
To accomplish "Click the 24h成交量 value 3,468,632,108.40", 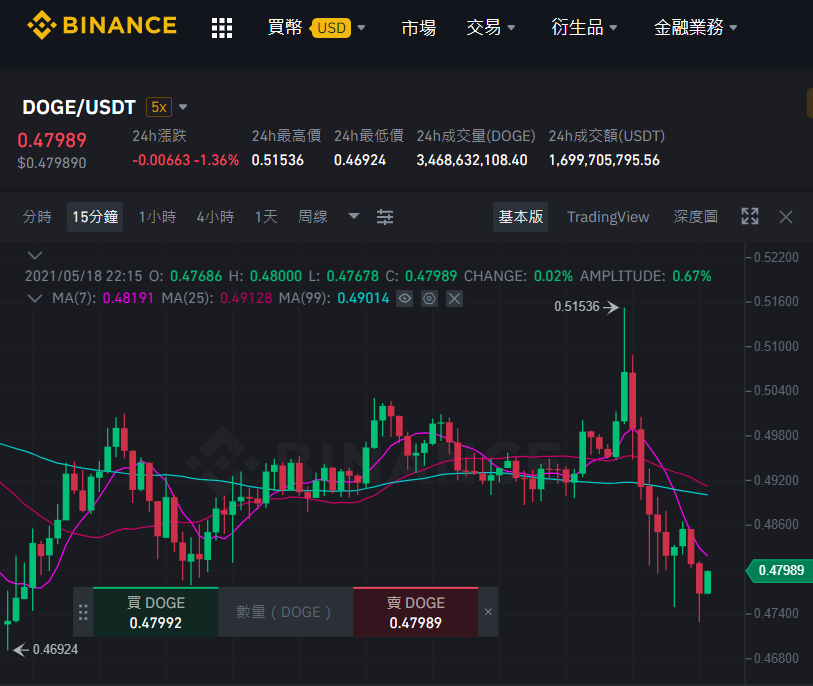I will click(472, 160).
